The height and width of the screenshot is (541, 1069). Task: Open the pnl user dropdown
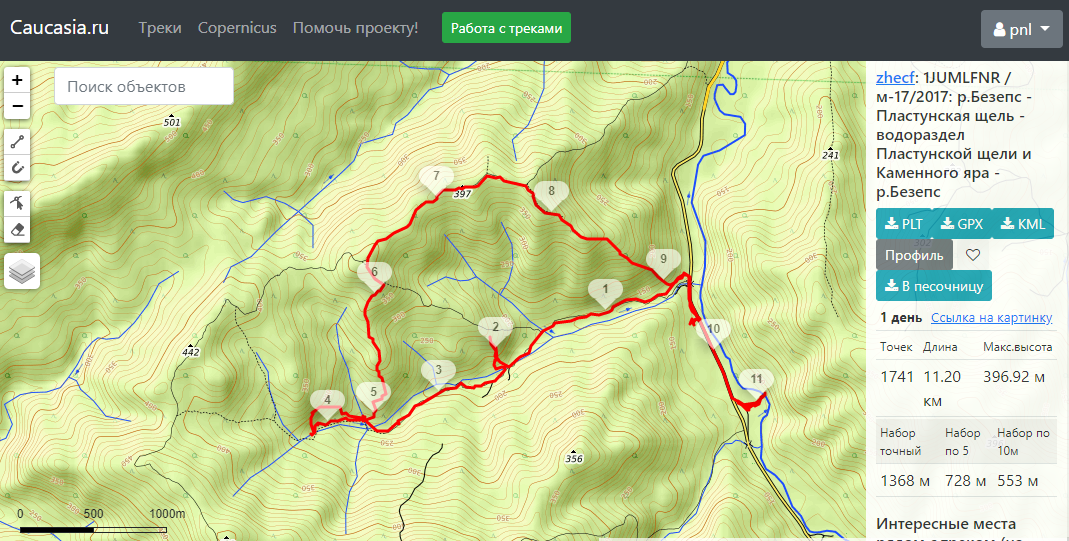(x=1021, y=29)
